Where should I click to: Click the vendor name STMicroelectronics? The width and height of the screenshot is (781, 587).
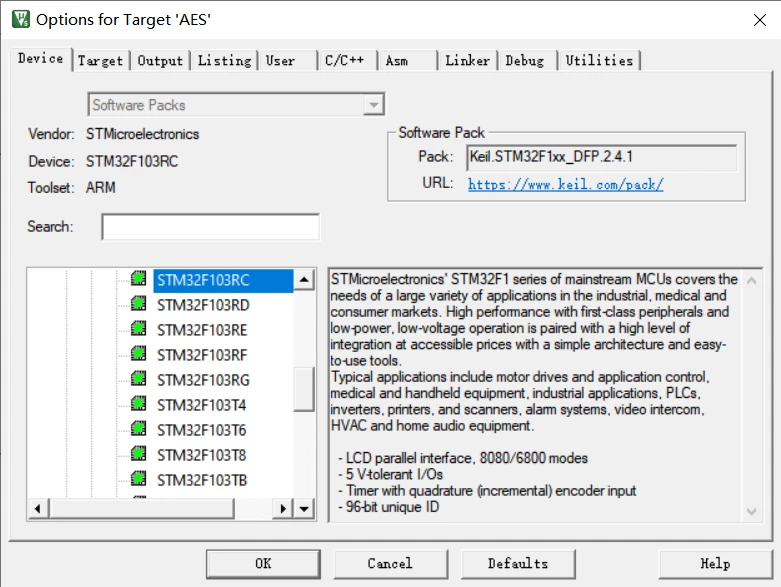pos(142,134)
